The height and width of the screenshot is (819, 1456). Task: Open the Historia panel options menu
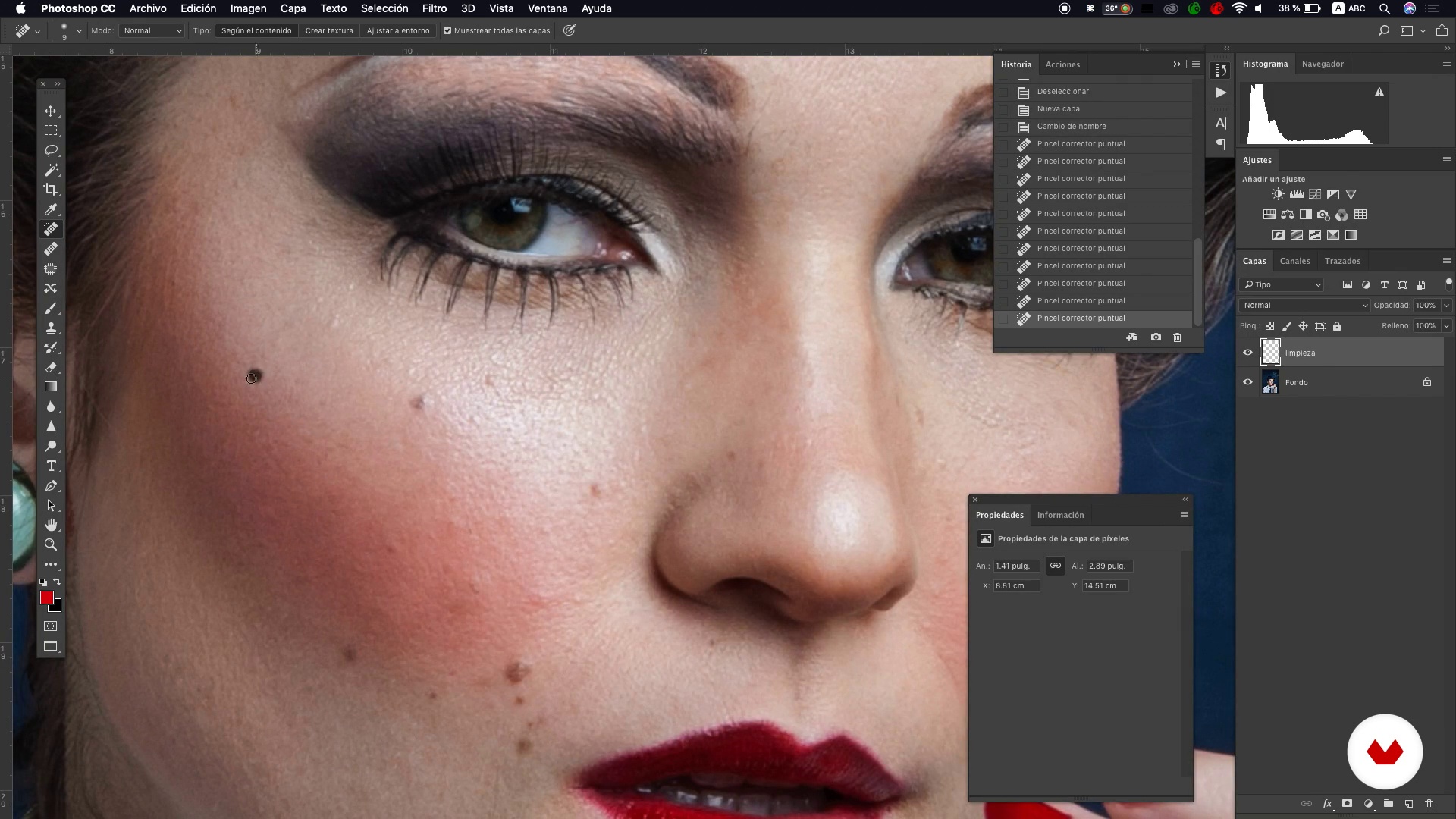coord(1196,64)
